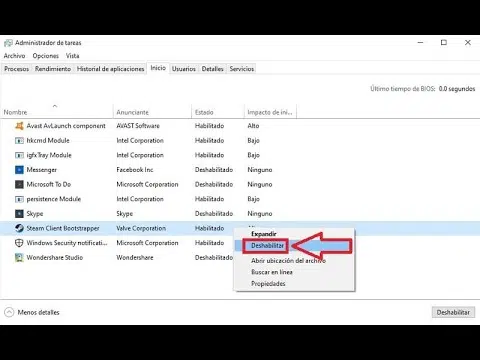Select the Wondershare Studio row name
This screenshot has height=360, width=480.
pyautogui.click(x=55, y=258)
